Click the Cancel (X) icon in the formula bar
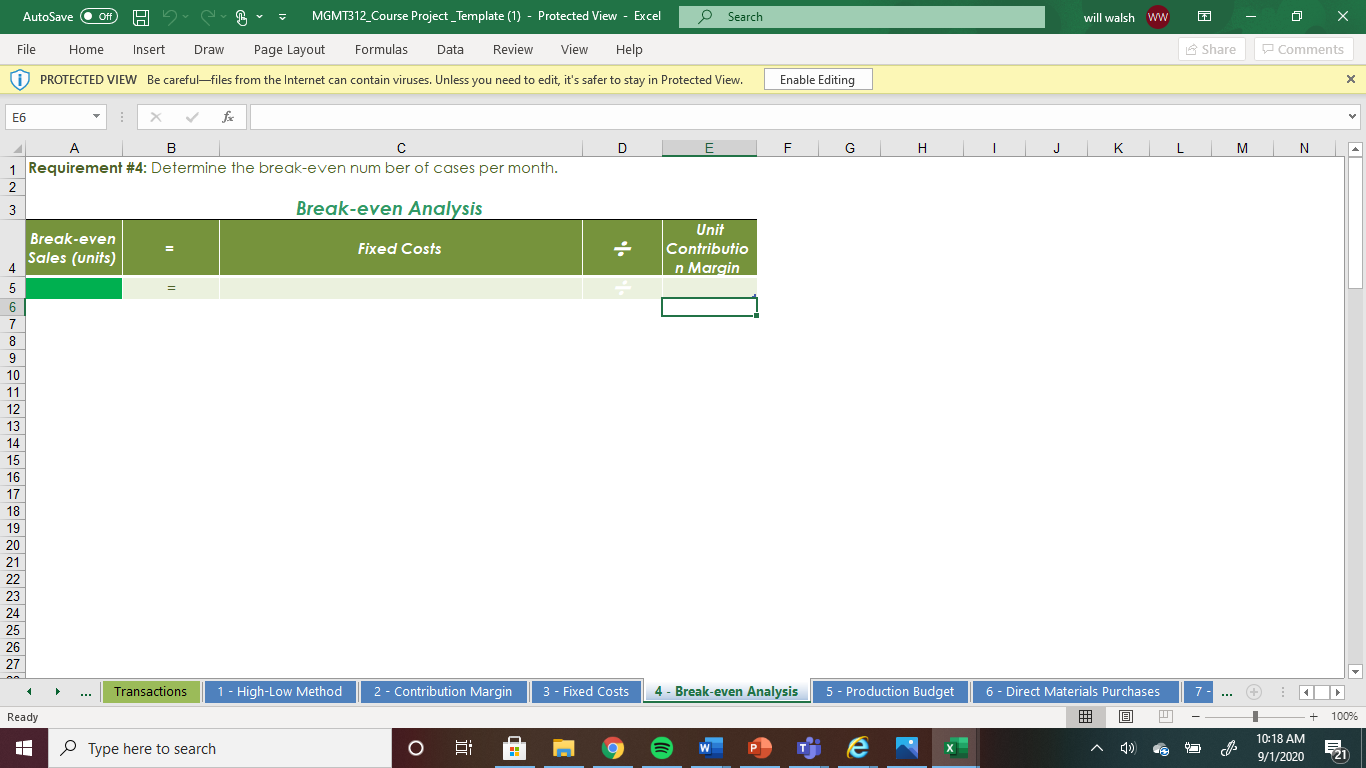The image size is (1366, 768). (x=155, y=116)
